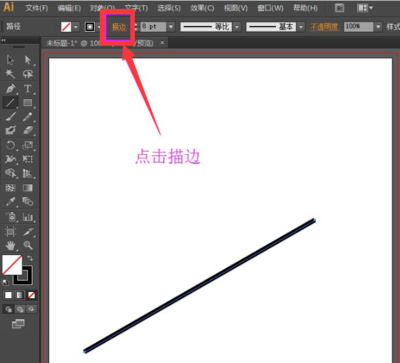Select the Line Segment tool
This screenshot has height=363, width=400.
10,103
